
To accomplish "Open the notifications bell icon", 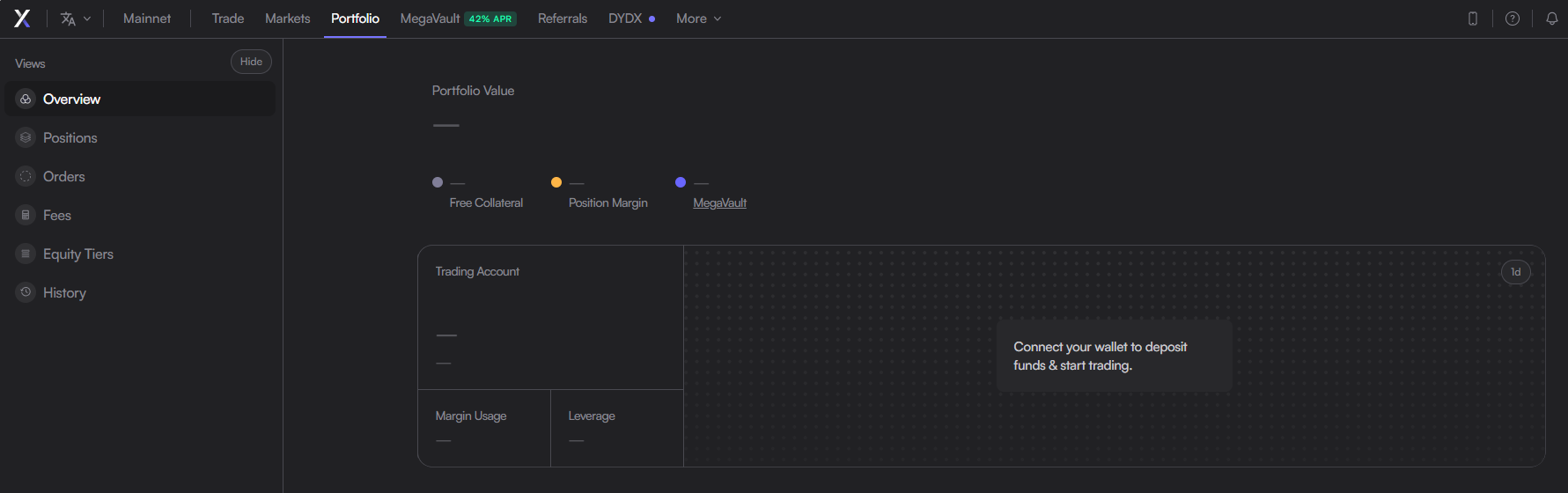I will point(1552,18).
